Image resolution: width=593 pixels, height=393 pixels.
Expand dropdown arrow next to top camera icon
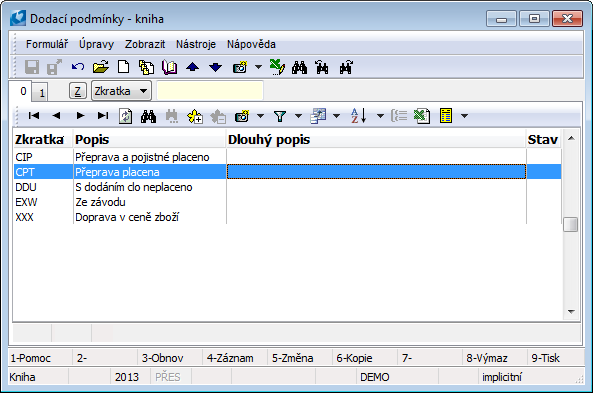[258, 67]
